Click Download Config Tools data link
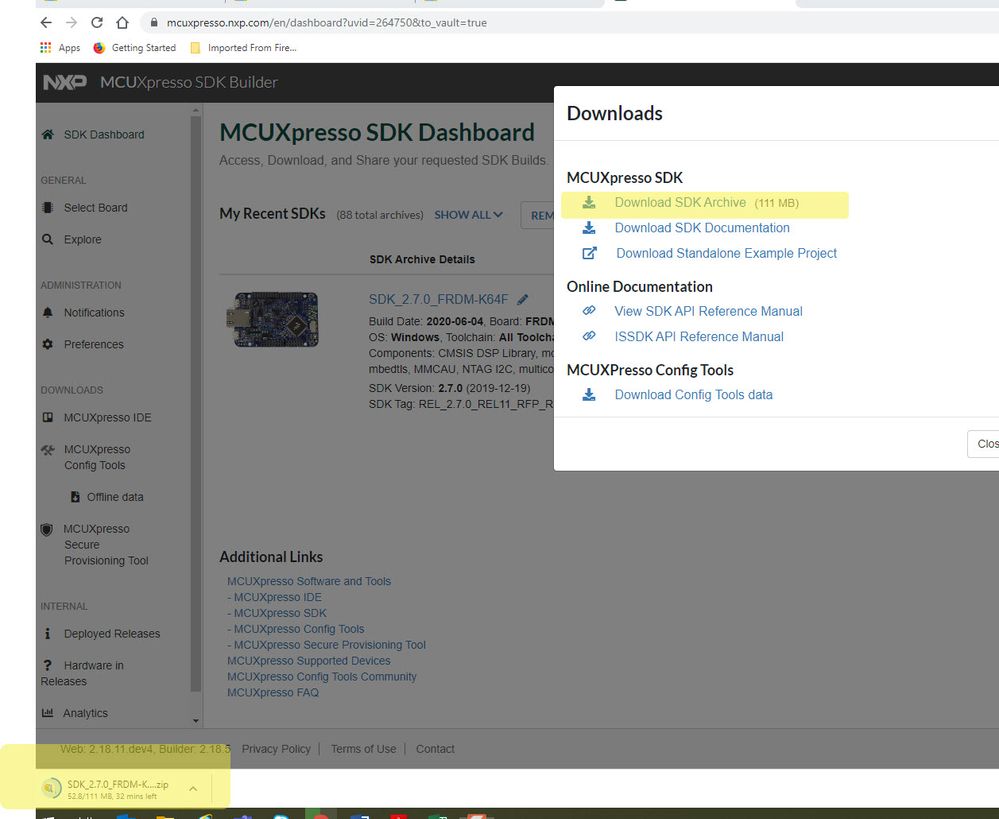 (x=693, y=395)
